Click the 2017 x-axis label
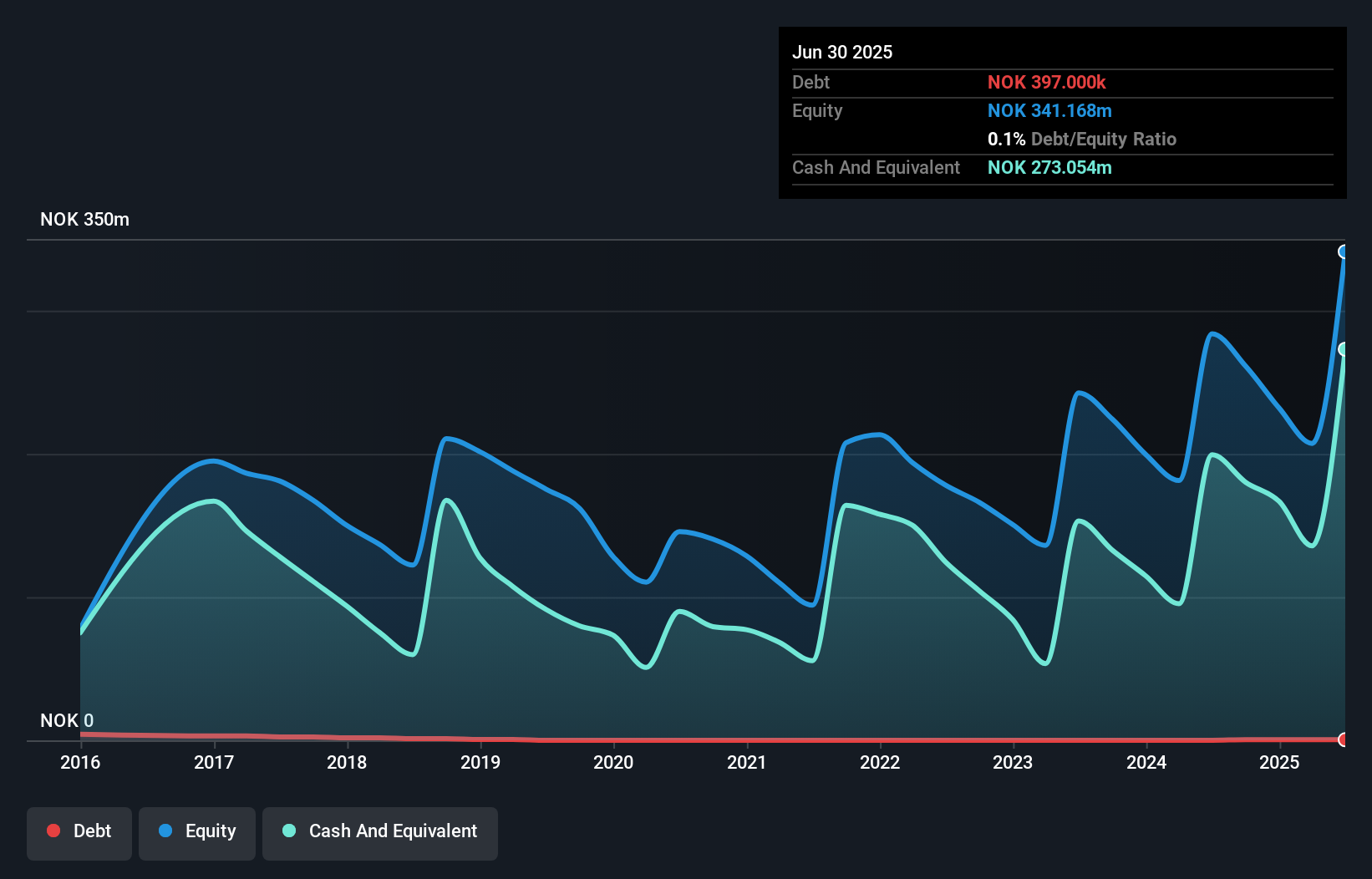The image size is (1372, 879). pyautogui.click(x=214, y=762)
